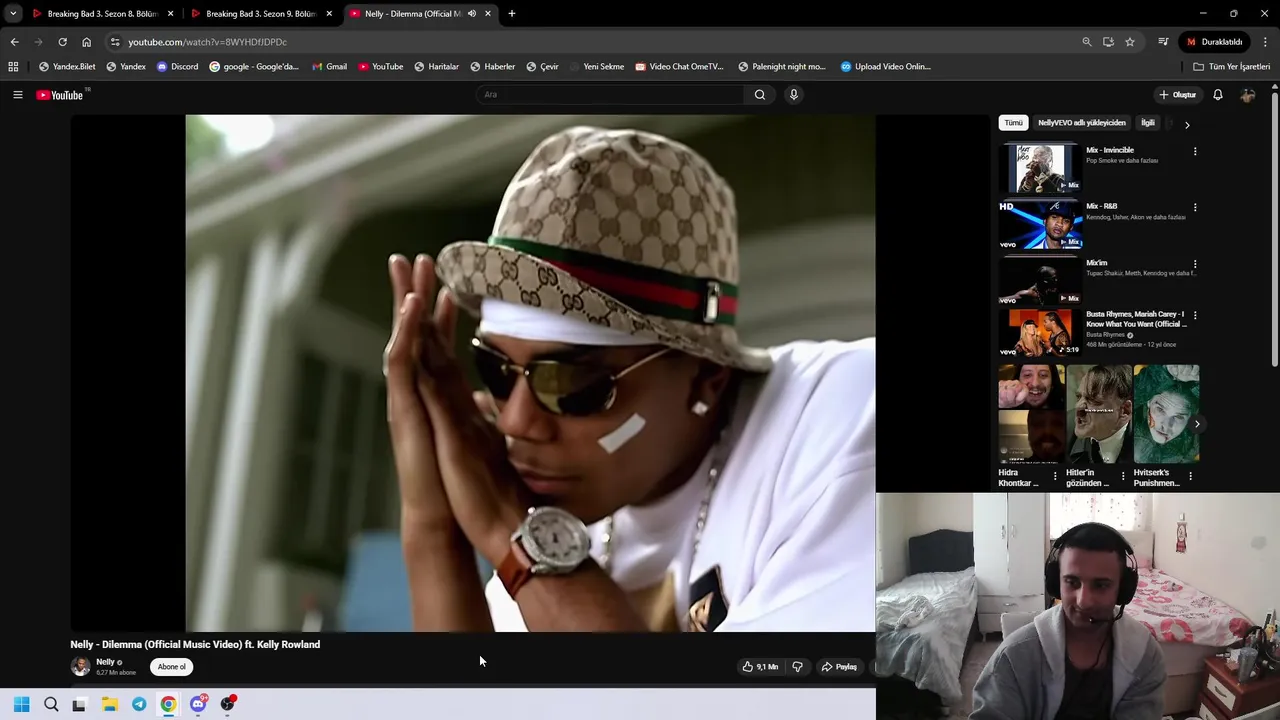Open the Duraklatıldı profile menu
The image size is (1280, 720).
coord(1214,42)
